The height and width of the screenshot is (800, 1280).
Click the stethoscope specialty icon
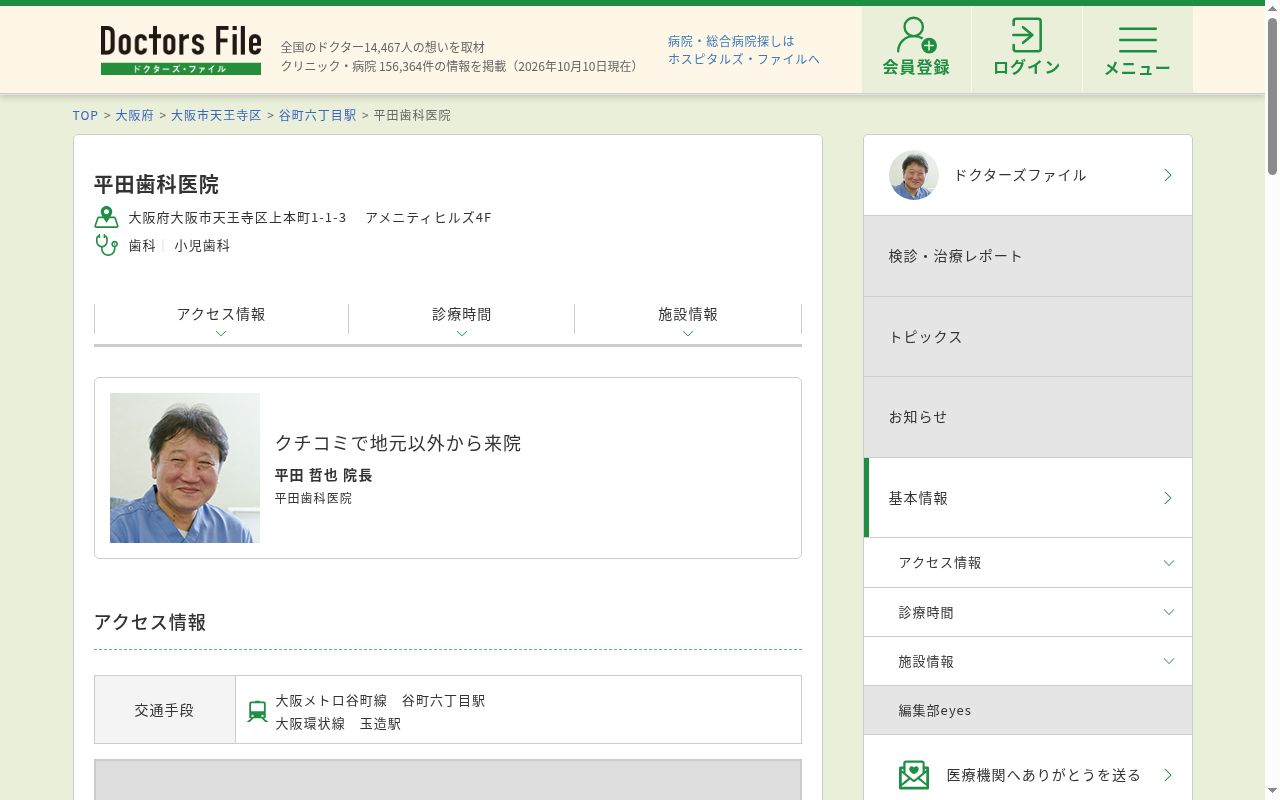pos(106,245)
